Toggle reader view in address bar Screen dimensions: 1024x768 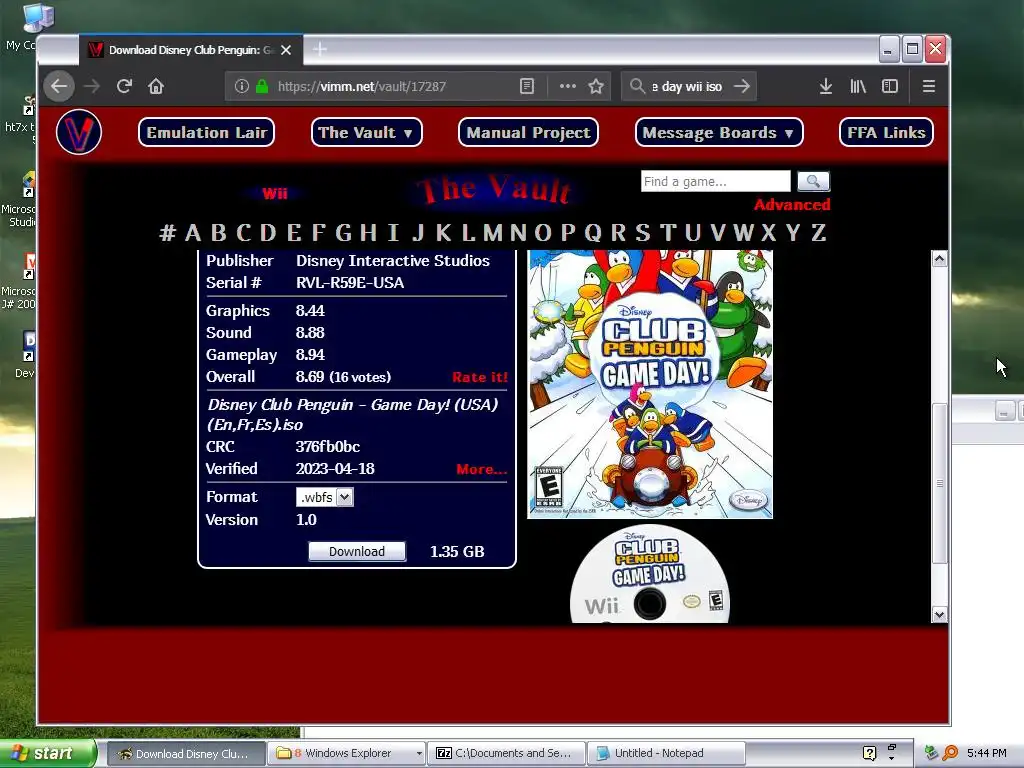coord(527,86)
